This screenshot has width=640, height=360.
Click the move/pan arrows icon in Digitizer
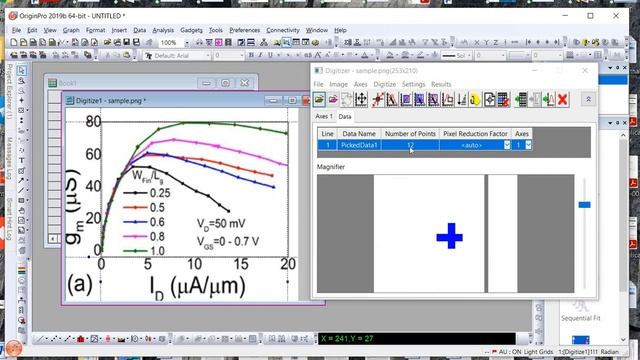361,99
